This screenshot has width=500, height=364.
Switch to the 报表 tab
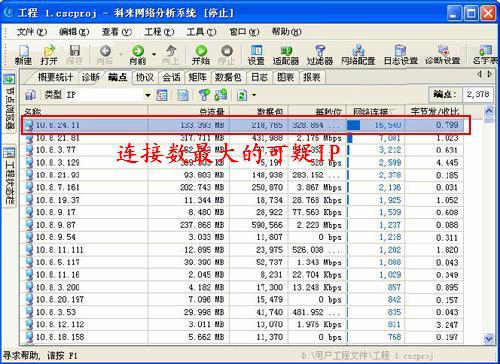coord(311,78)
